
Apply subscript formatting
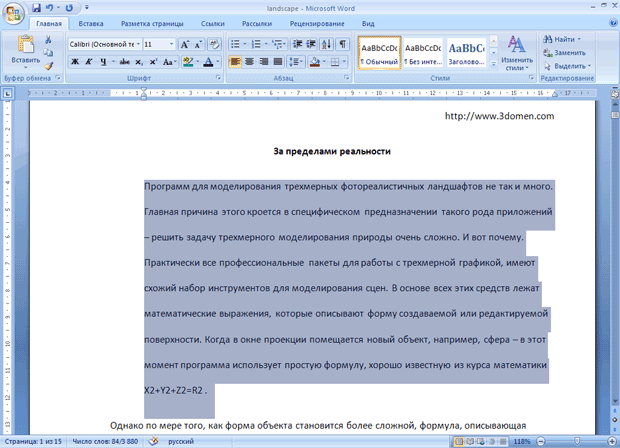click(139, 62)
